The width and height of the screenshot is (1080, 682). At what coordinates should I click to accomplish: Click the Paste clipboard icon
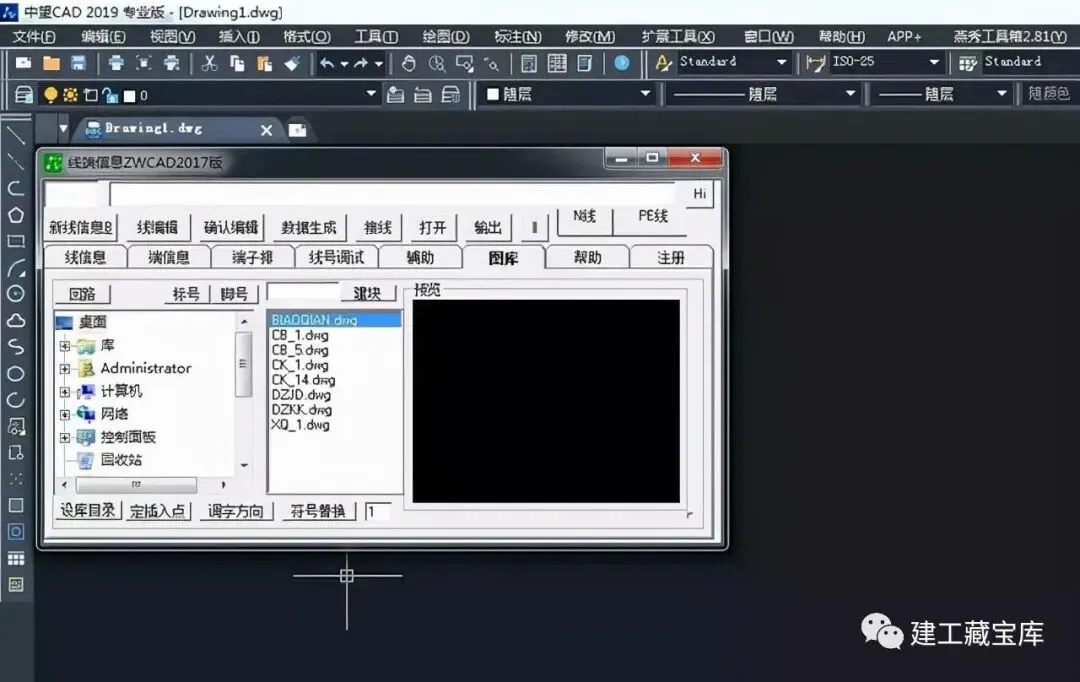pos(264,63)
